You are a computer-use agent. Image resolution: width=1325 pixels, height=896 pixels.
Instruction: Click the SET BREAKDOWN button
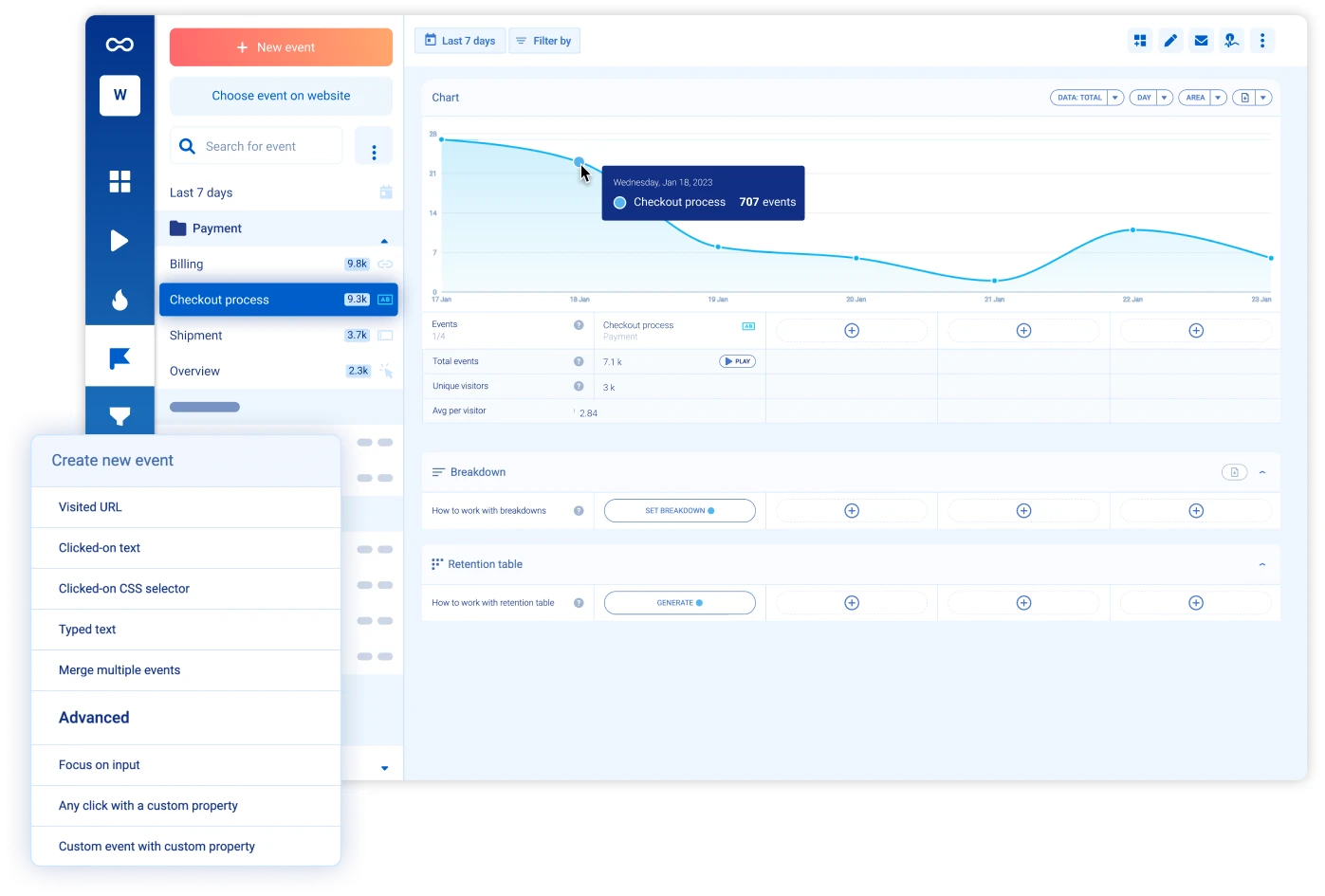click(x=679, y=511)
